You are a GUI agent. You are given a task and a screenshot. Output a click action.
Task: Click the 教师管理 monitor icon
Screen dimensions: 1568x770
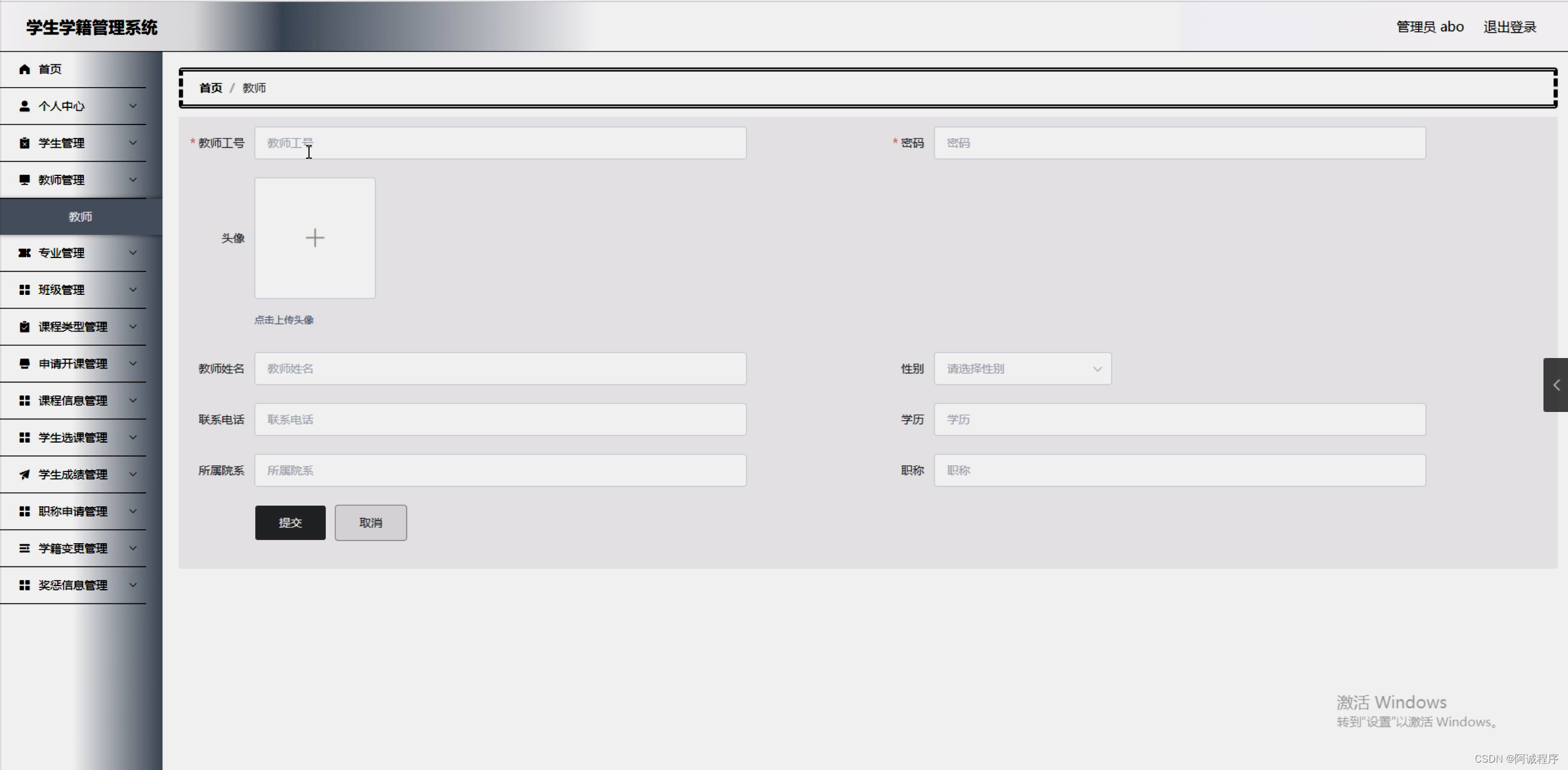tap(25, 180)
